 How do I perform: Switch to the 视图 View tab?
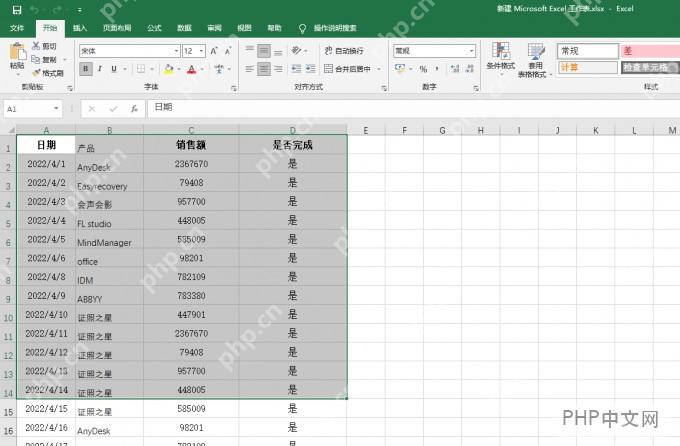coord(244,29)
